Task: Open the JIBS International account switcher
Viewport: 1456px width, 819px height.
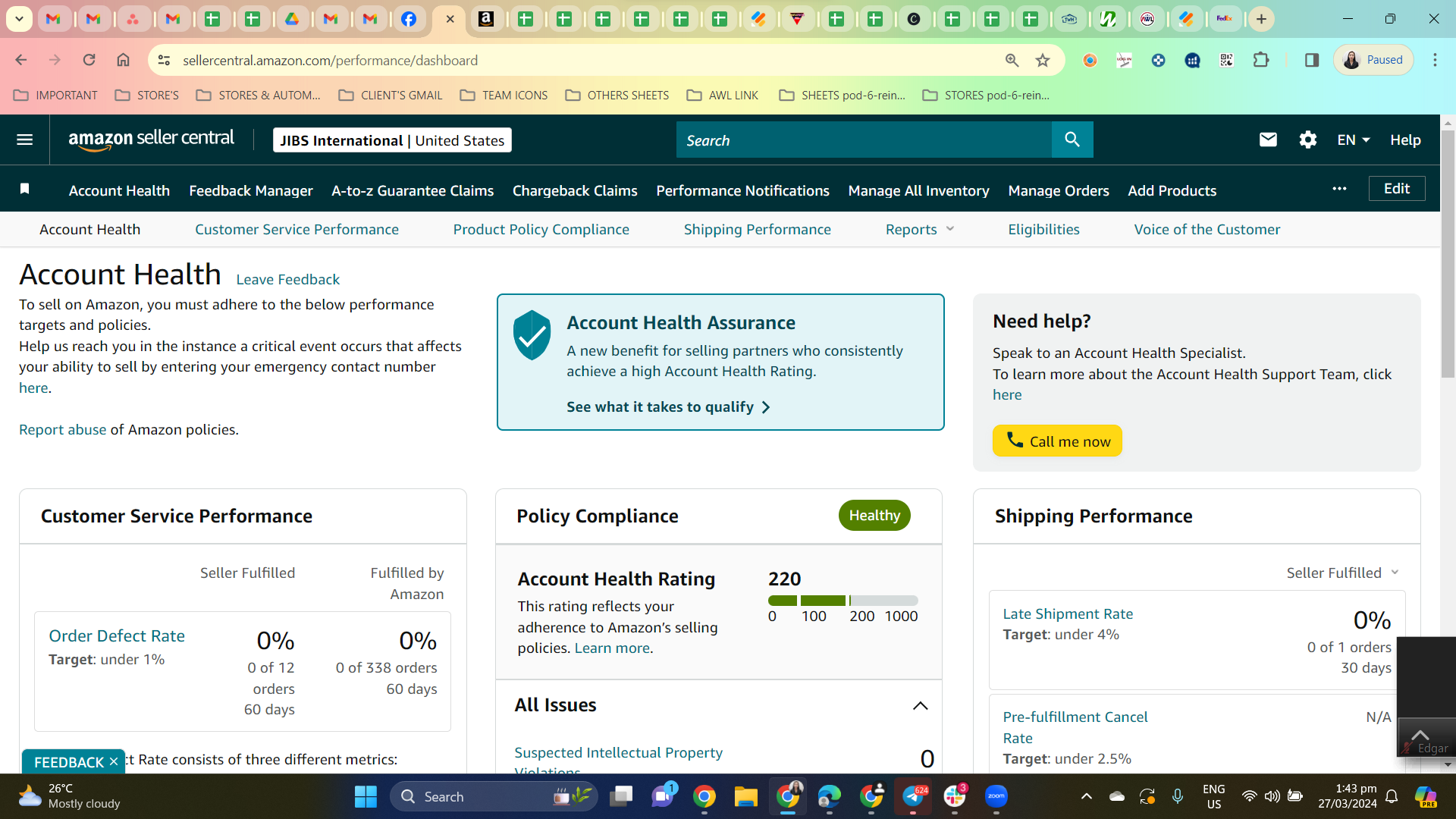Action: [x=392, y=140]
